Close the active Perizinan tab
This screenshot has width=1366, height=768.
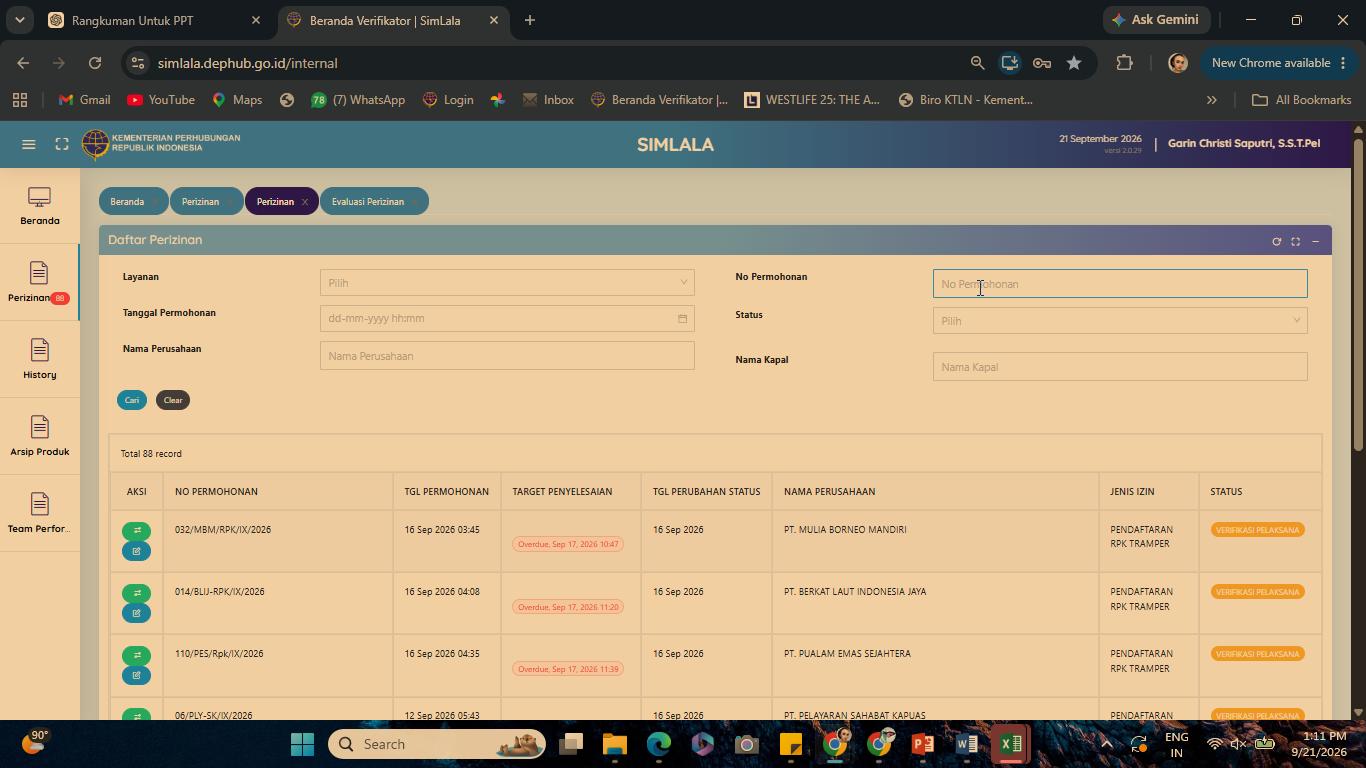[305, 202]
